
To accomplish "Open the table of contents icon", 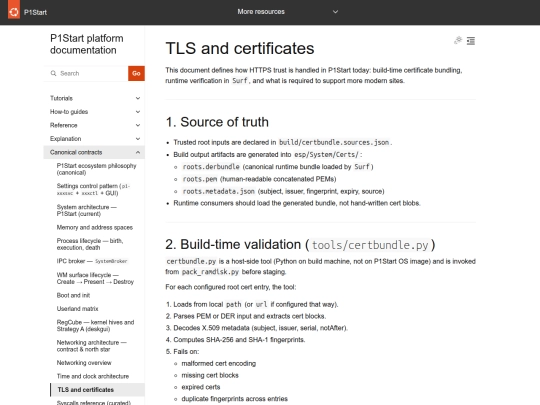I will (471, 41).
